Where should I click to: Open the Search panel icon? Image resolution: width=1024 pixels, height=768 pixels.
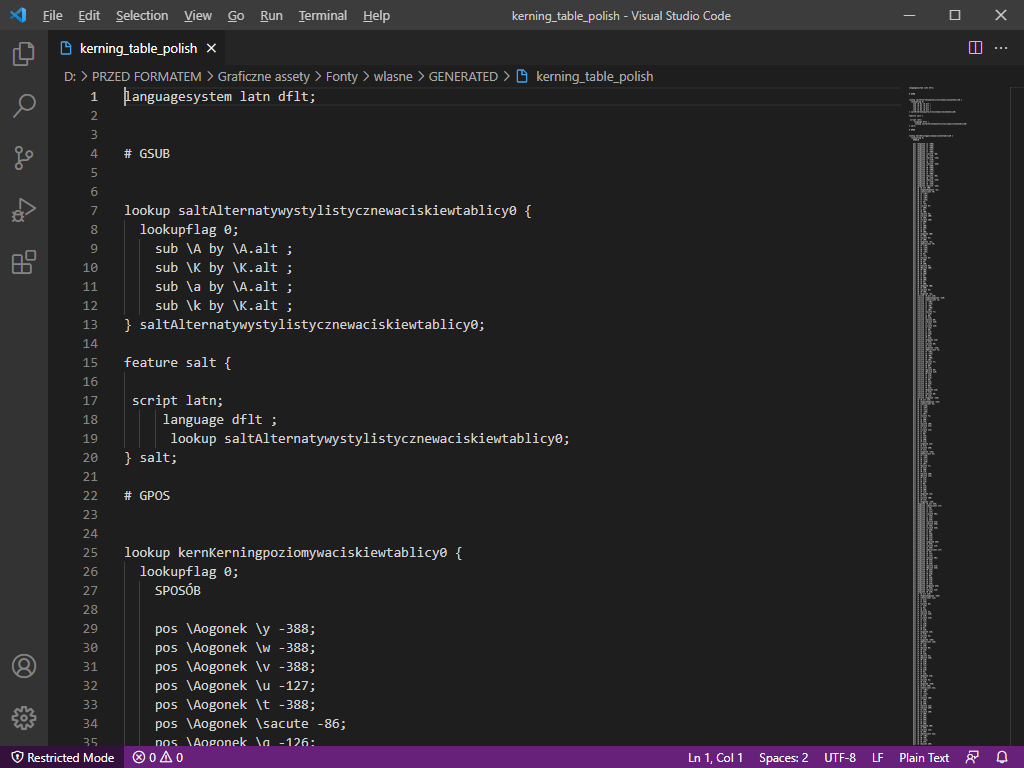click(x=23, y=106)
